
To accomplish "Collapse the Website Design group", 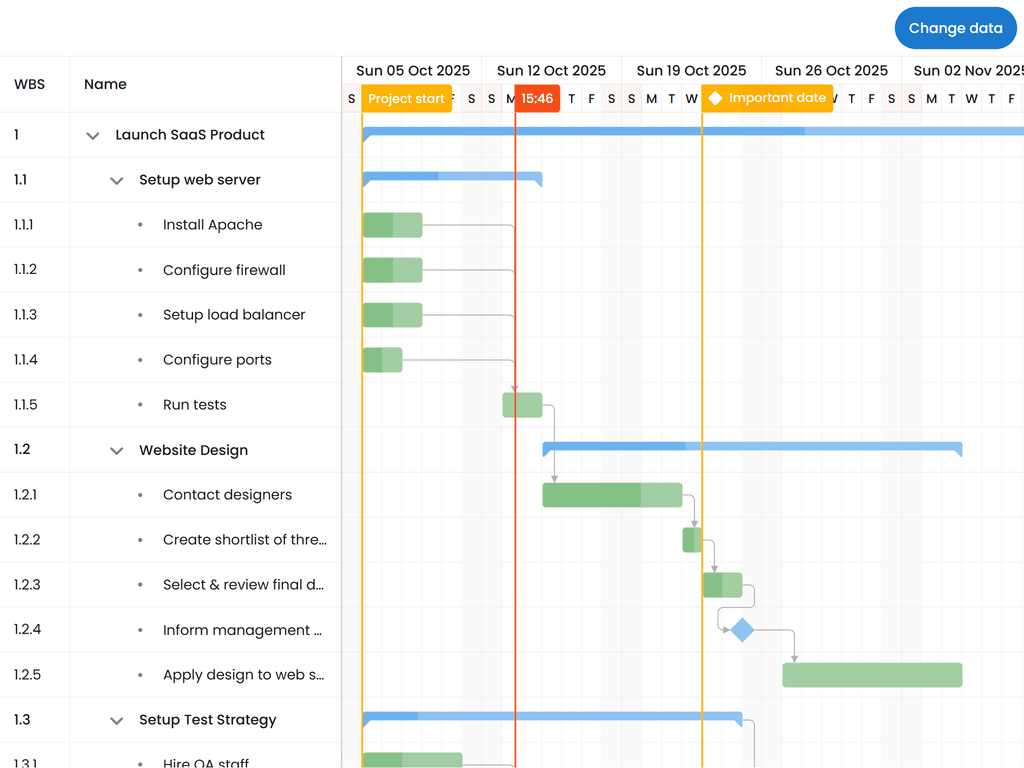I will coord(116,450).
